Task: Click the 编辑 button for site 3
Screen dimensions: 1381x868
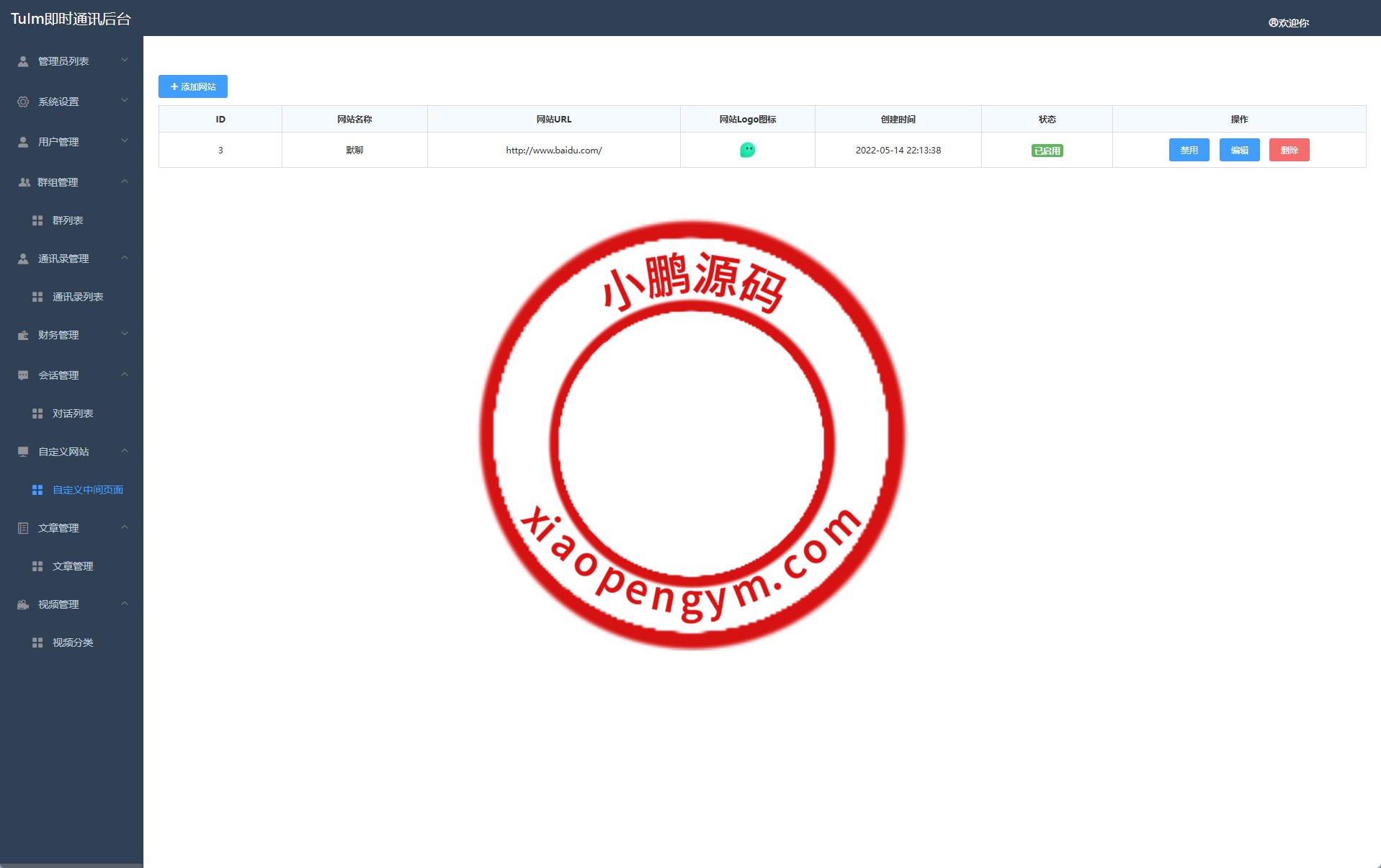Action: 1239,150
